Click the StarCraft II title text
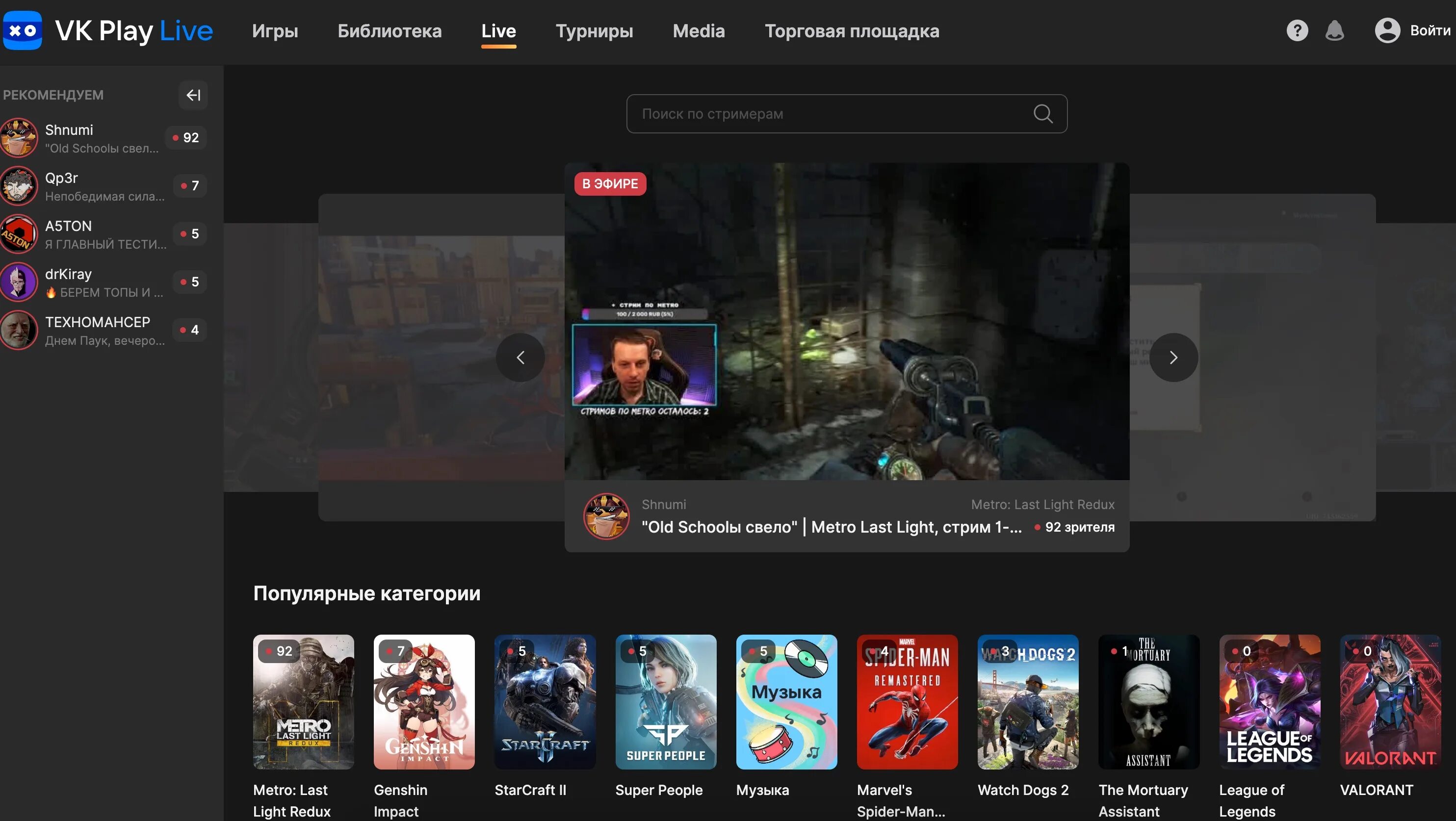This screenshot has width=1456, height=821. pyautogui.click(x=530, y=790)
